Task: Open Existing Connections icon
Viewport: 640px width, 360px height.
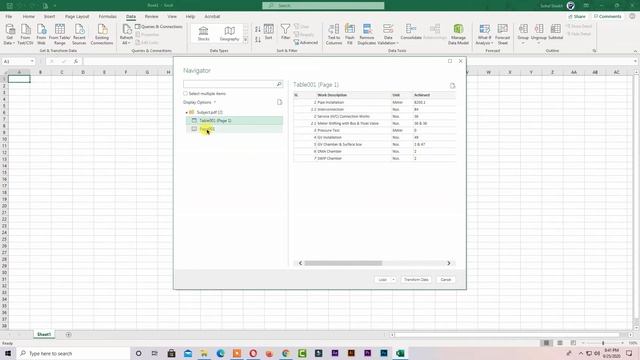Action: pos(102,34)
